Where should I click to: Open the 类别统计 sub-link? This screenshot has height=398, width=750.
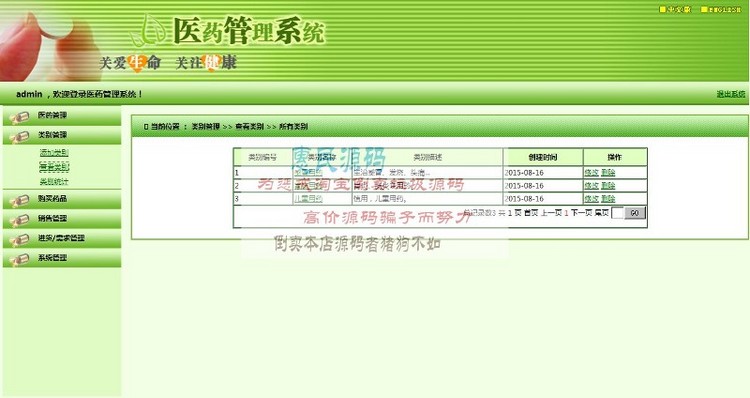click(x=54, y=182)
